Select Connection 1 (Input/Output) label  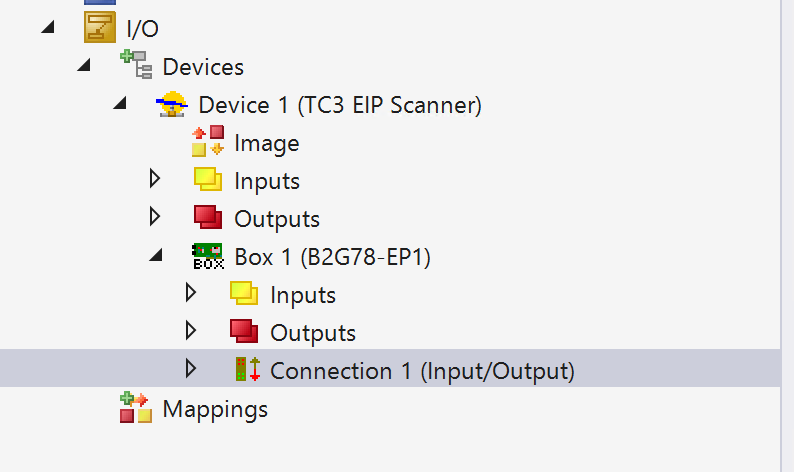(x=422, y=371)
